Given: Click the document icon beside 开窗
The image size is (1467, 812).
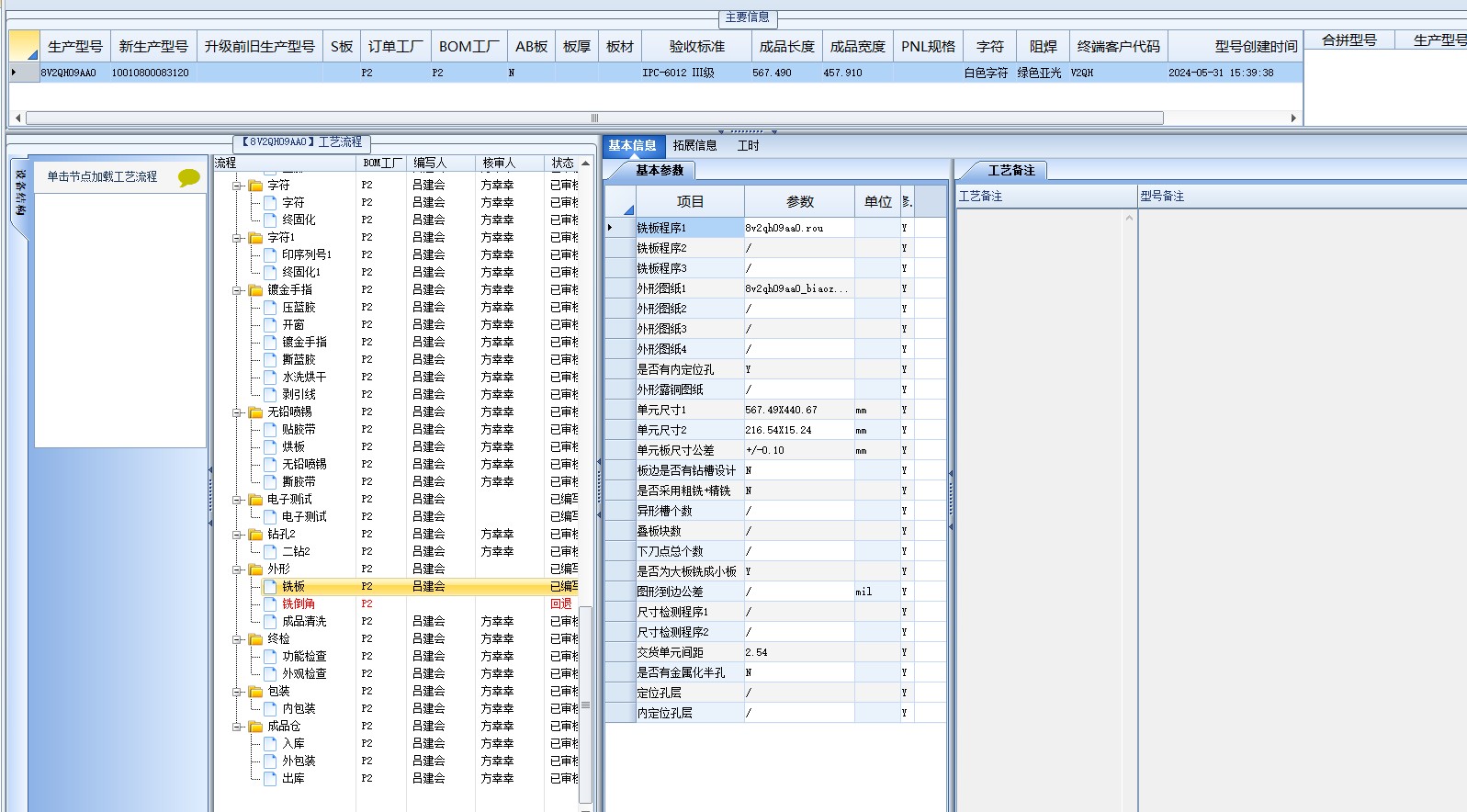Looking at the screenshot, I should coord(270,325).
